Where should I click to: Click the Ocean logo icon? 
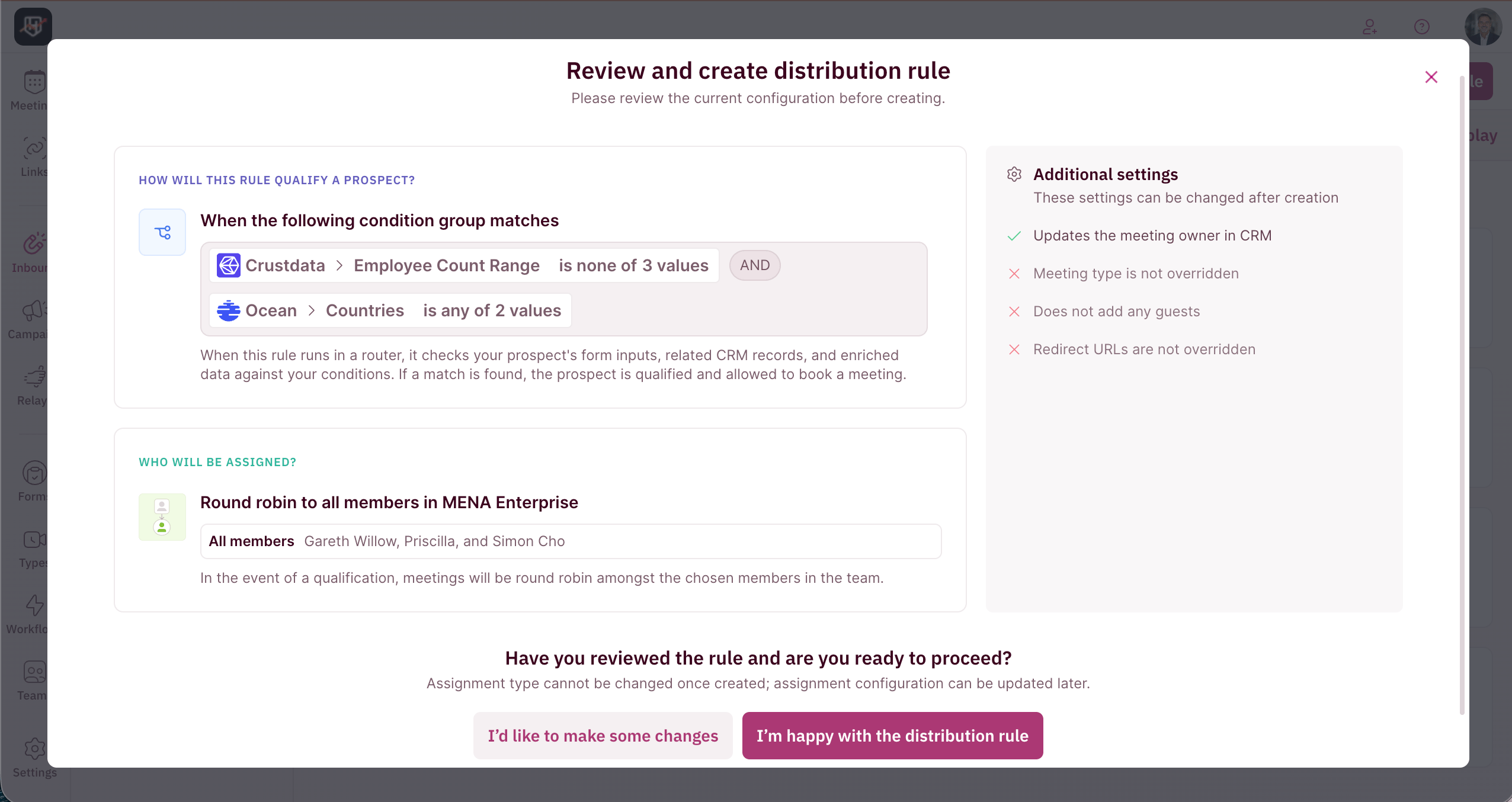coord(228,310)
